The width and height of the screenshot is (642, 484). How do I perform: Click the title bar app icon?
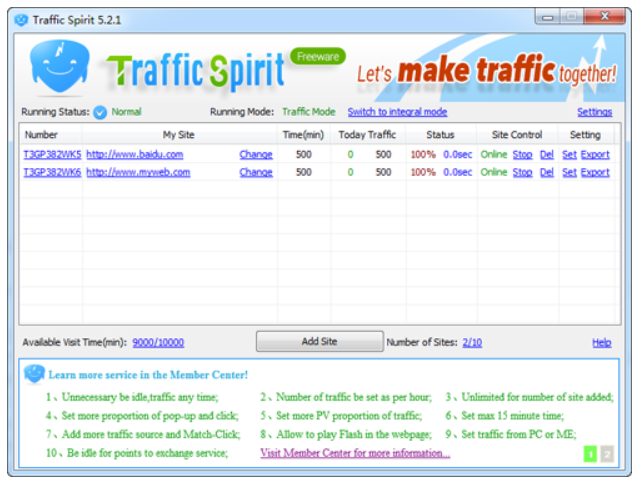(21, 20)
